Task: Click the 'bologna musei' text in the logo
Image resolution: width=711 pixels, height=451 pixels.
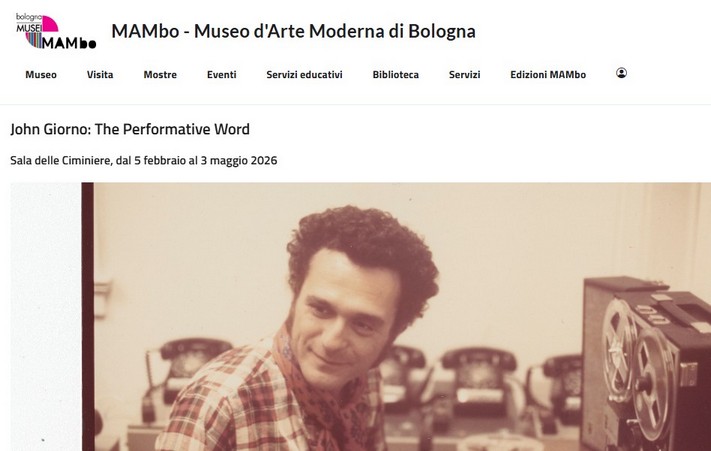Action: (x=29, y=22)
